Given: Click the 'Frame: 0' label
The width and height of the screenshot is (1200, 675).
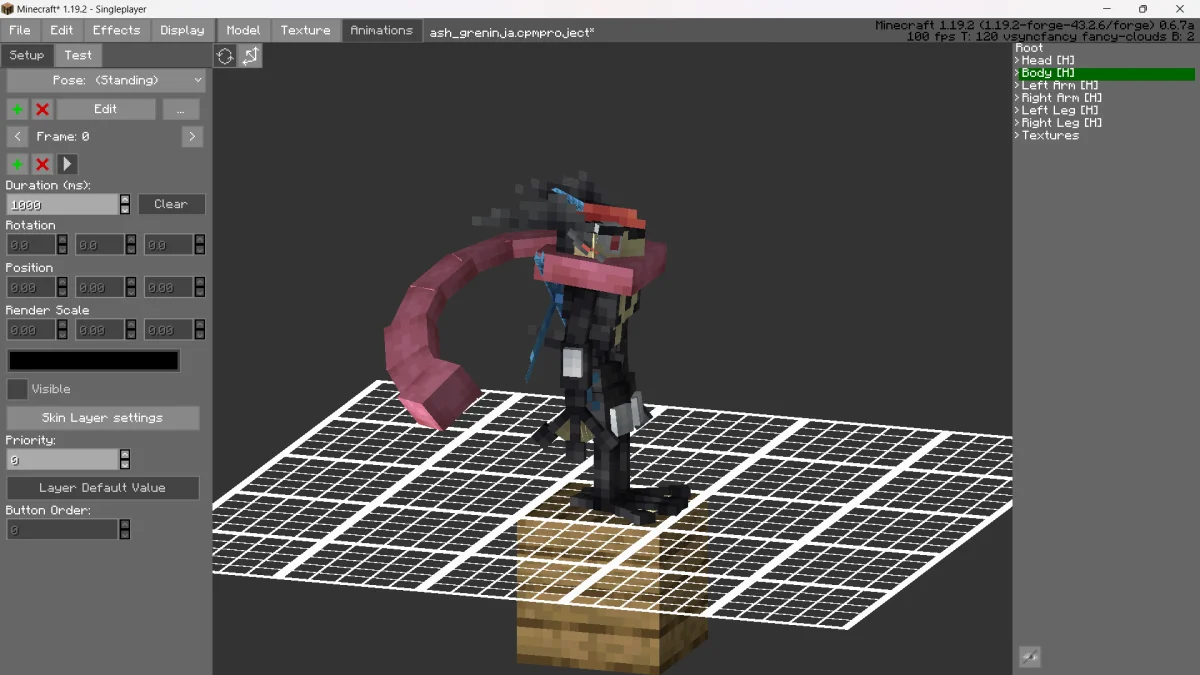Looking at the screenshot, I should coord(63,136).
